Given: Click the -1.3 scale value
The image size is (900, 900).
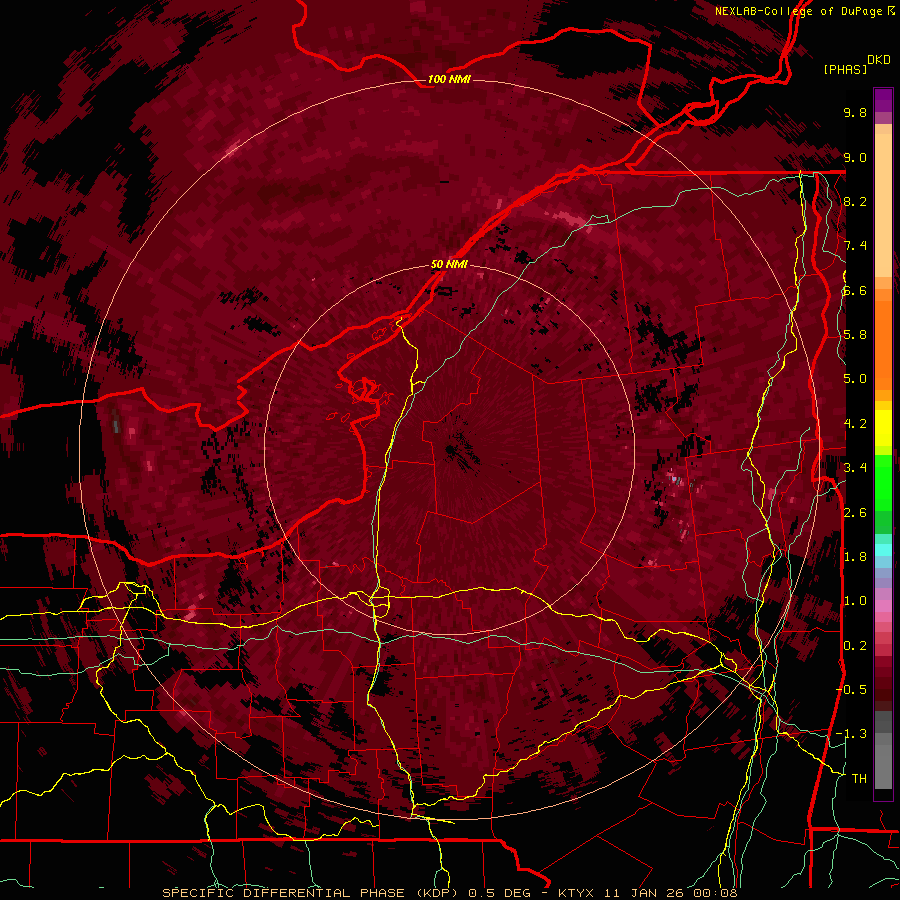Looking at the screenshot, I should (851, 734).
